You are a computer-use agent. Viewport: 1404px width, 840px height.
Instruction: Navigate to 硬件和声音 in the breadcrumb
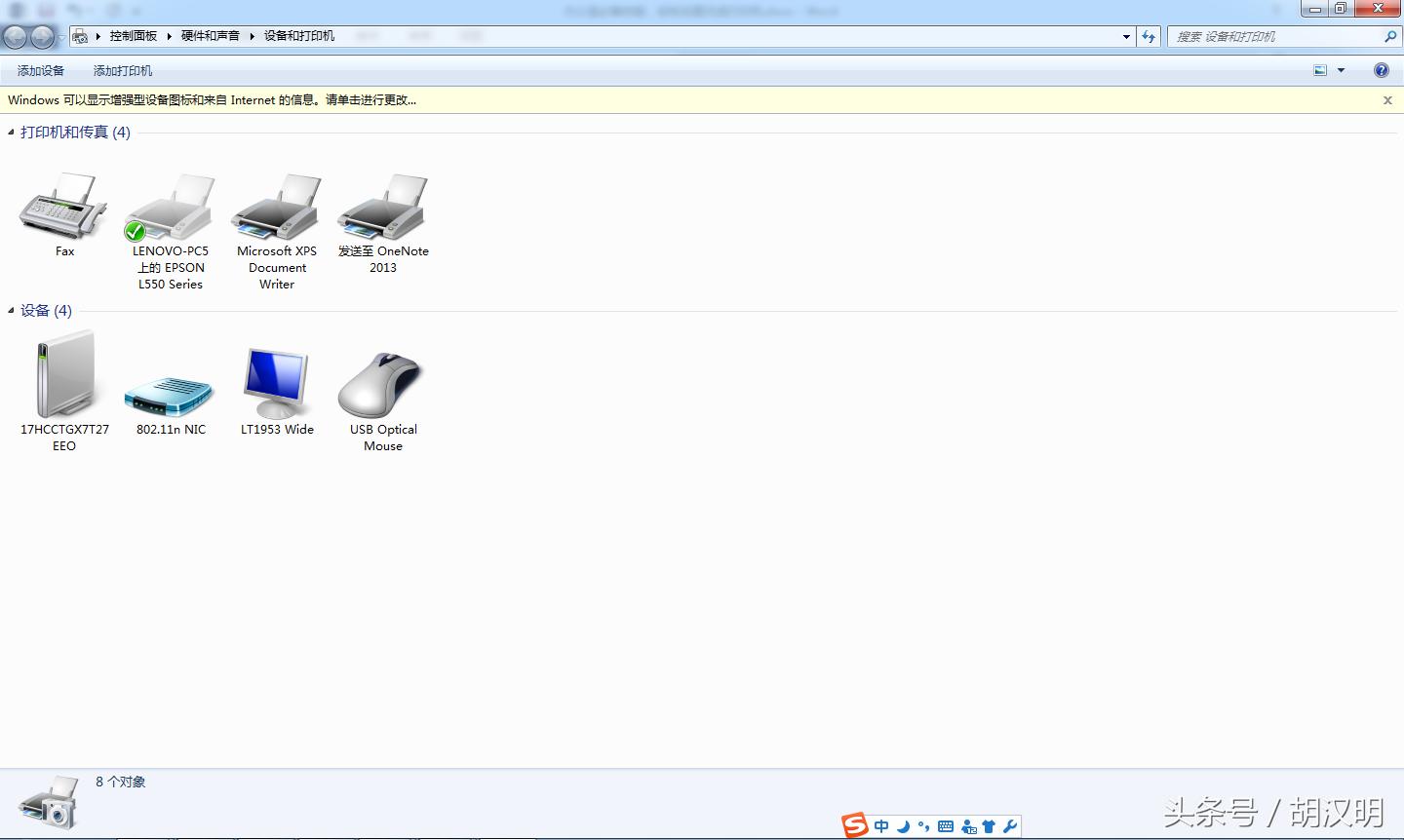click(211, 36)
